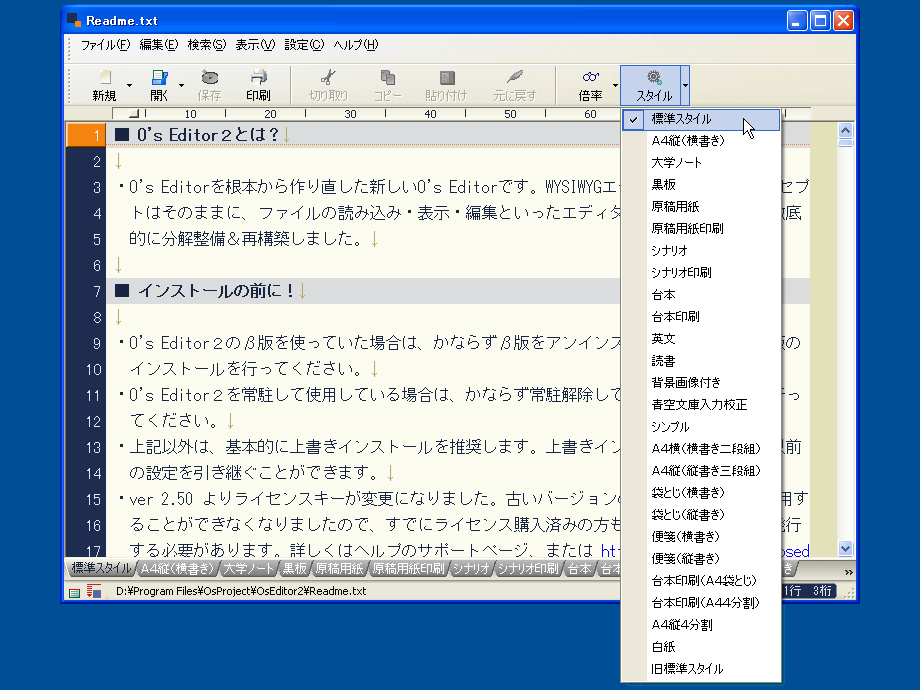Click the 保存 (Save) toolbar icon
This screenshot has height=690, width=920.
coord(209,77)
